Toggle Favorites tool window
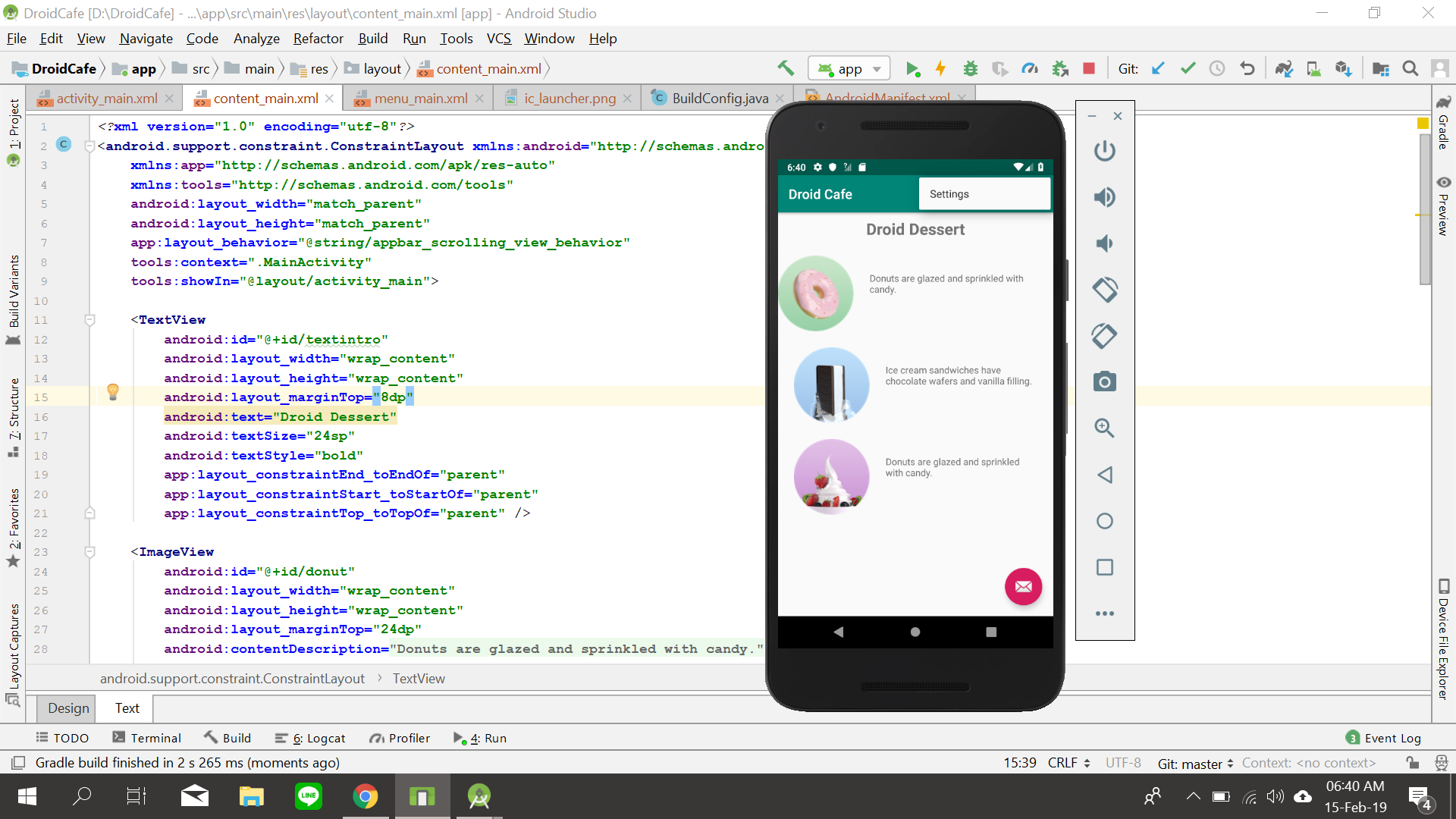The image size is (1456, 819). (14, 527)
